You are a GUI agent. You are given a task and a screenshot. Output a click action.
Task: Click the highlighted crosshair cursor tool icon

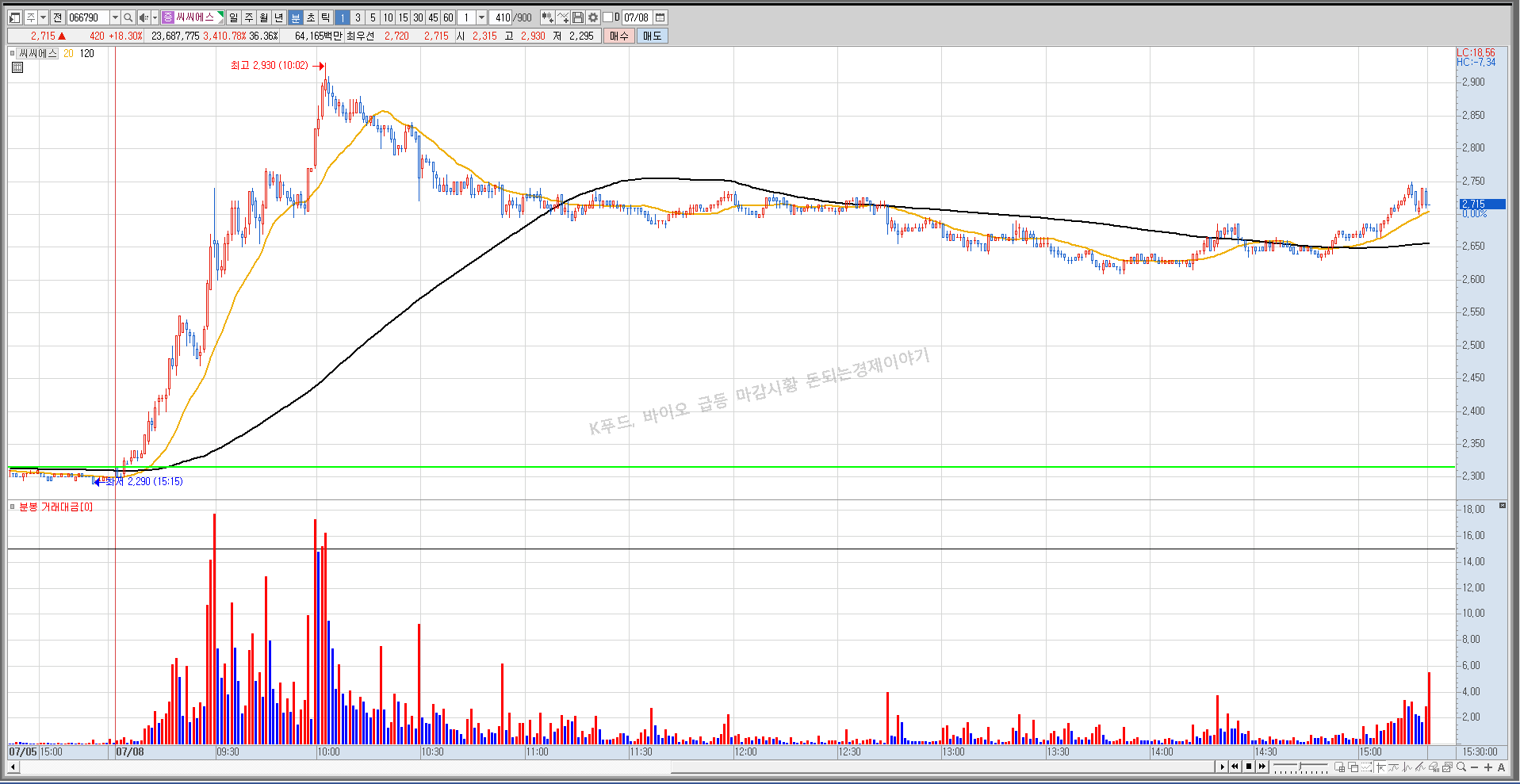(x=1380, y=767)
